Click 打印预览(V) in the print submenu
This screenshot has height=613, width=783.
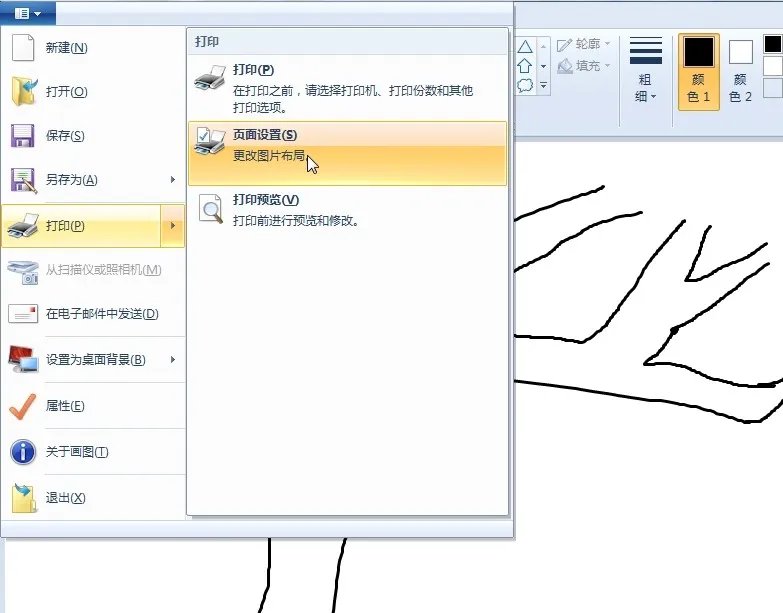coord(348,210)
